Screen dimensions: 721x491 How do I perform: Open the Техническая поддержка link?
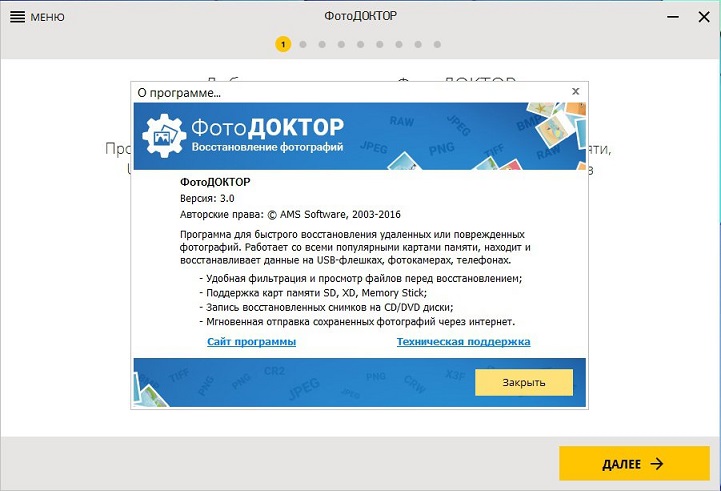pos(463,342)
